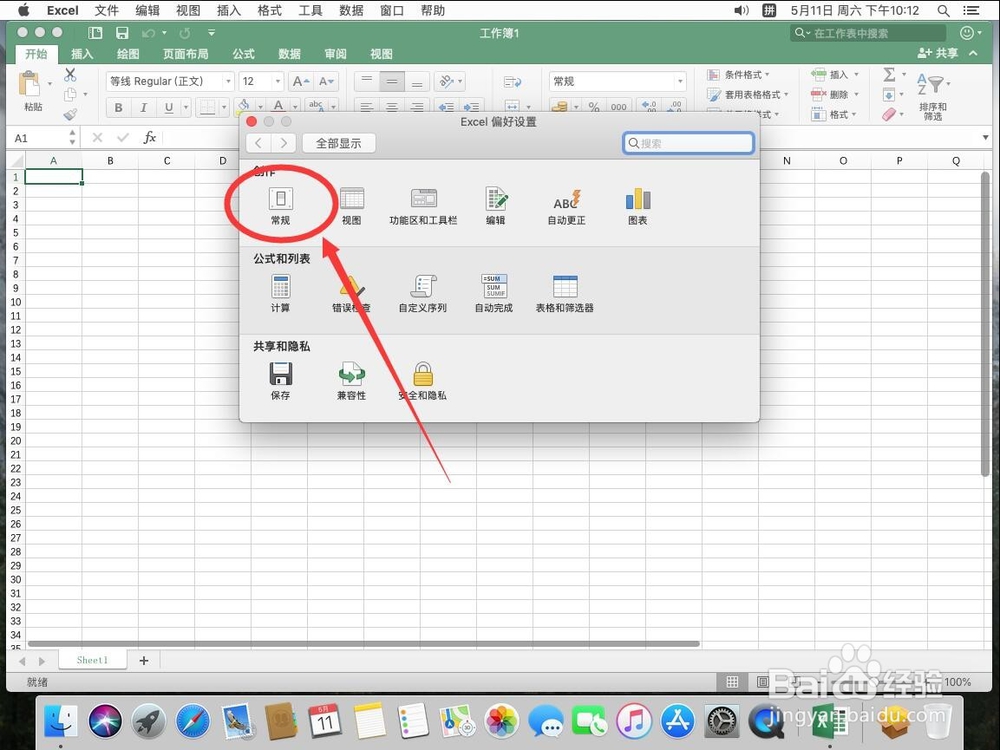Toggle Underline formatting button
The width and height of the screenshot is (1000, 750).
168,108
